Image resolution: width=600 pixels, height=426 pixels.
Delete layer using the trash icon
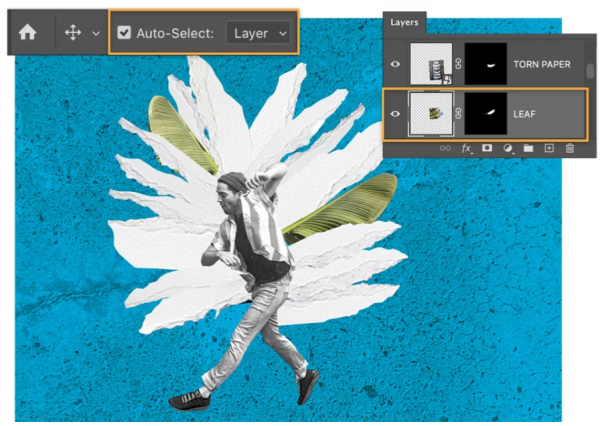click(x=569, y=148)
